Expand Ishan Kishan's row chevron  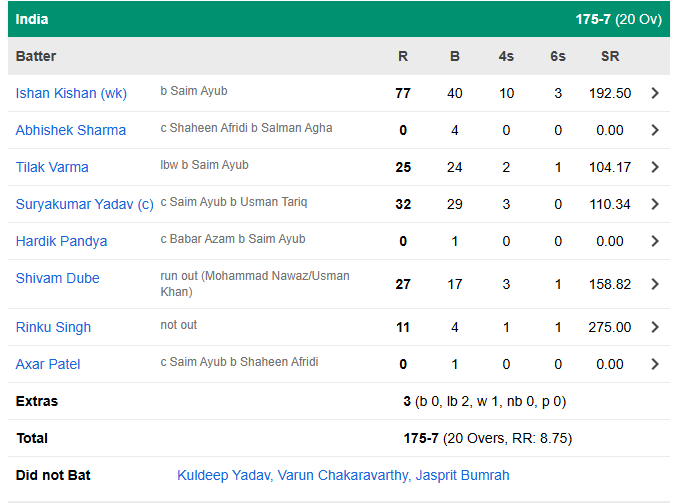point(655,93)
